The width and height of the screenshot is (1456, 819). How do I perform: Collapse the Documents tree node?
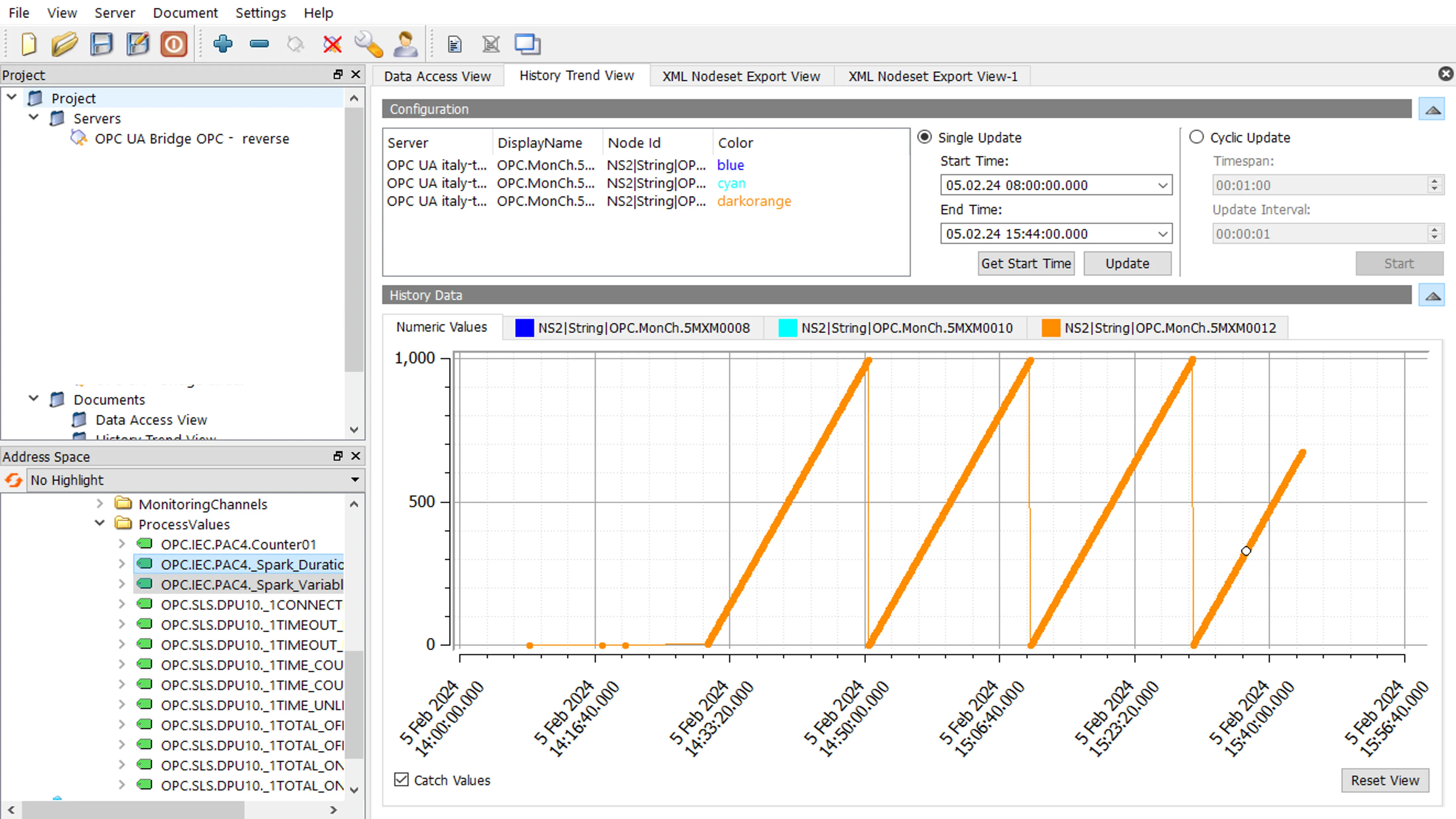(x=33, y=398)
